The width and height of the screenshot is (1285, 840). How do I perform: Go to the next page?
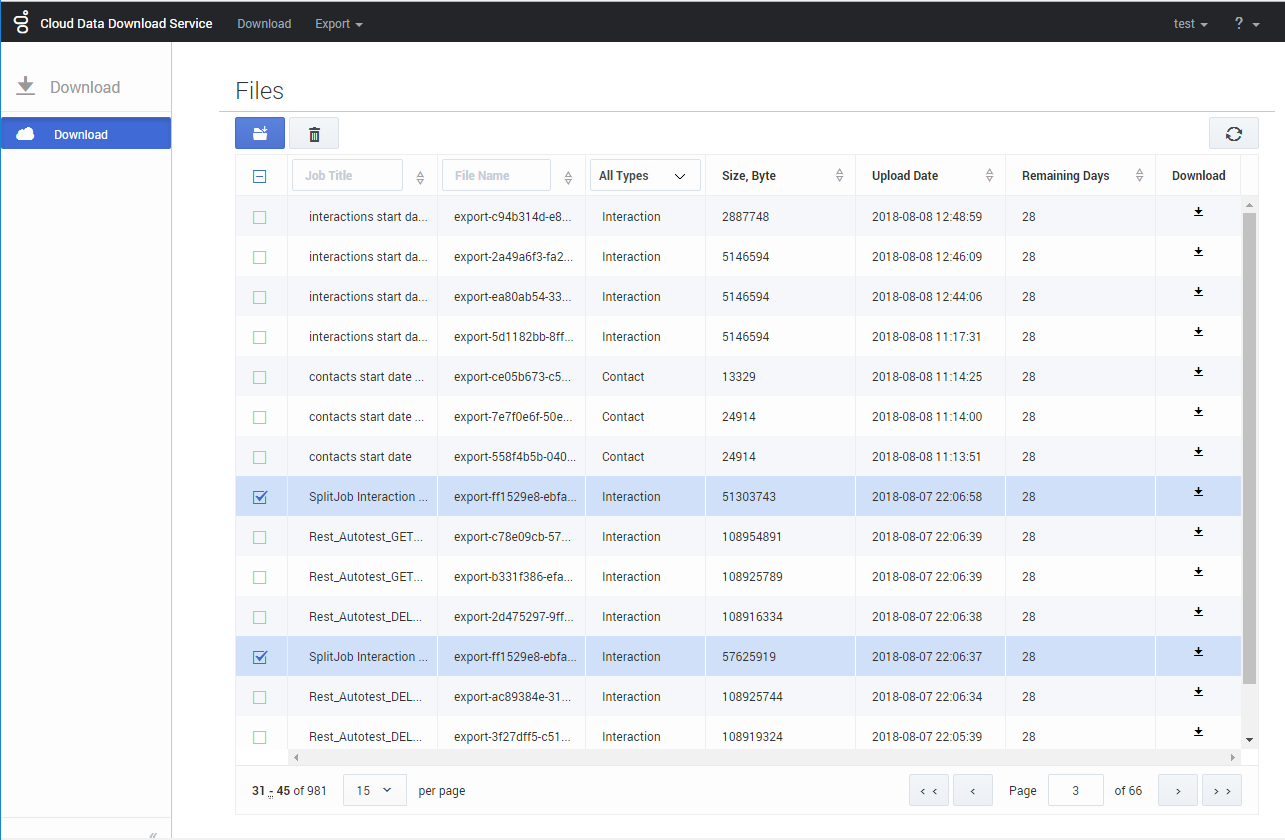[x=1177, y=790]
